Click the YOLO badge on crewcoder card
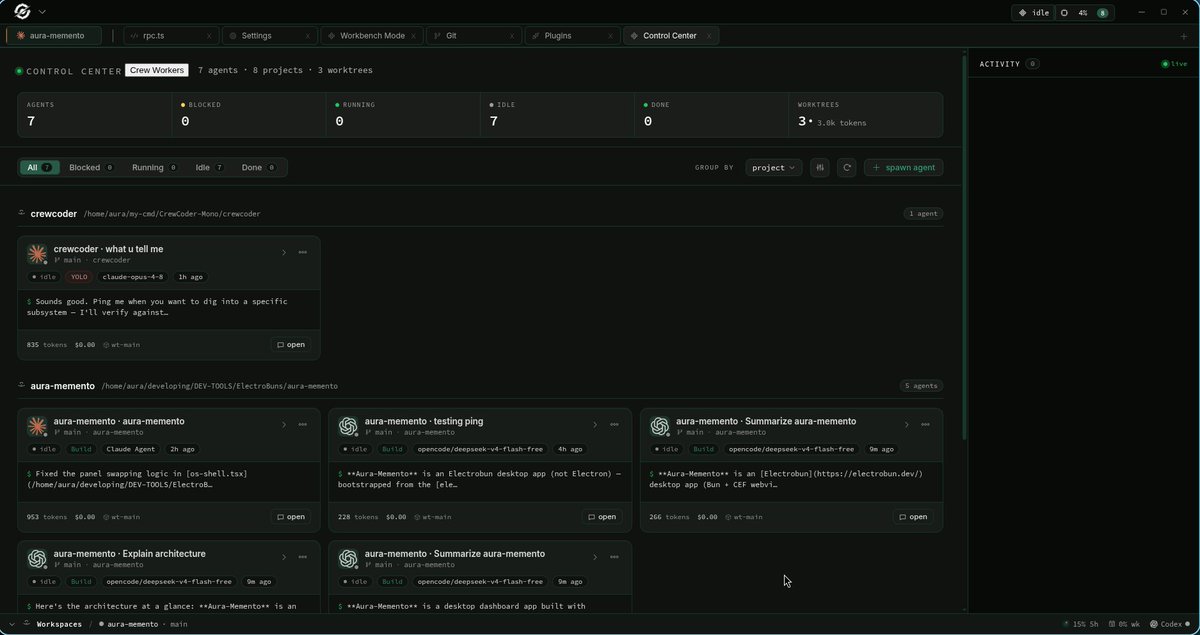The image size is (1200, 635). pyautogui.click(x=80, y=276)
